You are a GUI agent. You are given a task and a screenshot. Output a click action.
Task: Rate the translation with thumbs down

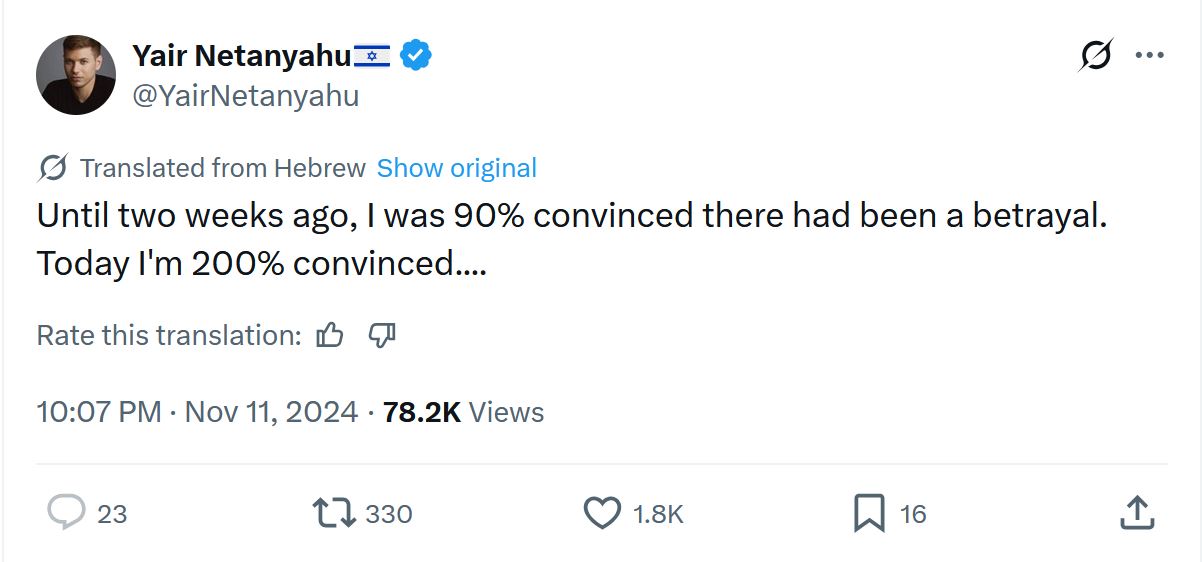pyautogui.click(x=382, y=335)
